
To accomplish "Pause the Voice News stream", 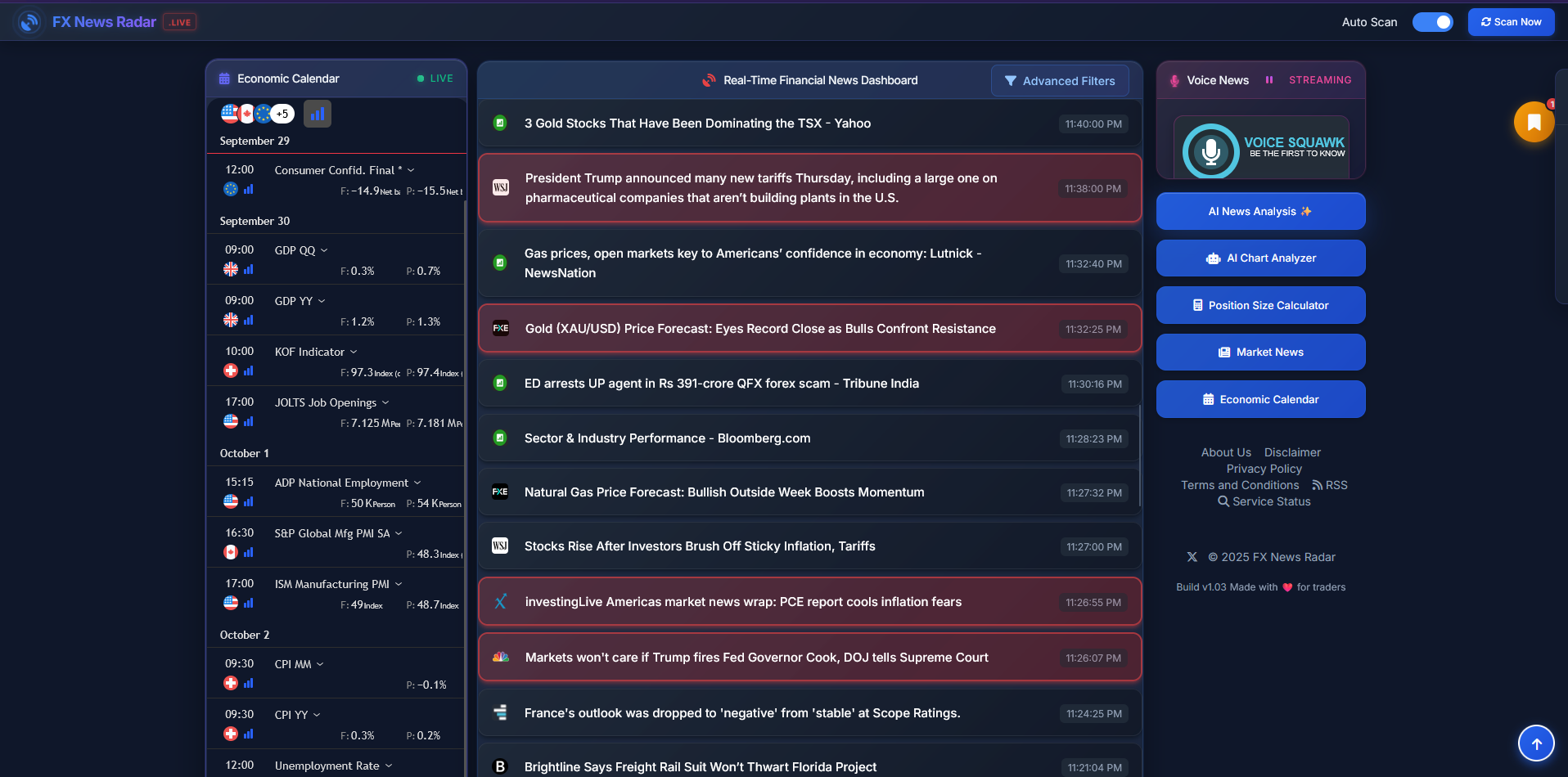I will (1269, 80).
